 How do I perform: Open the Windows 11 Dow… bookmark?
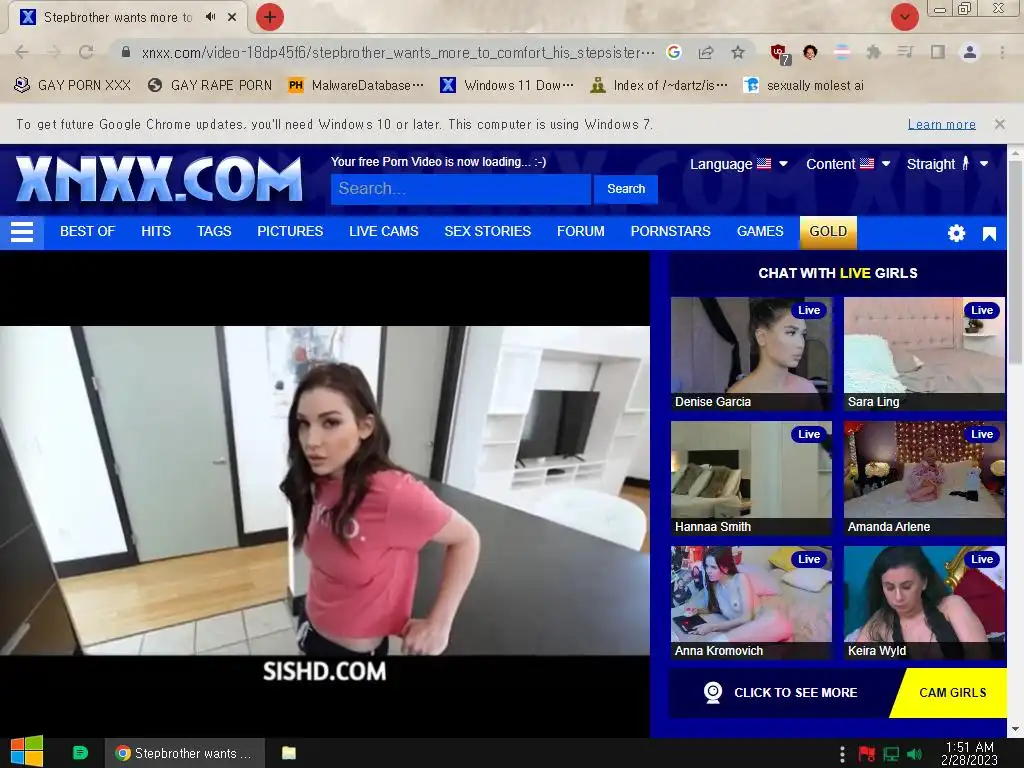[x=507, y=85]
